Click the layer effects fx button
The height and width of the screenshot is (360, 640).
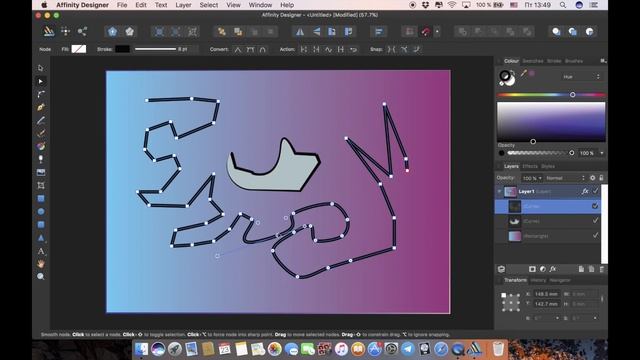(553, 269)
